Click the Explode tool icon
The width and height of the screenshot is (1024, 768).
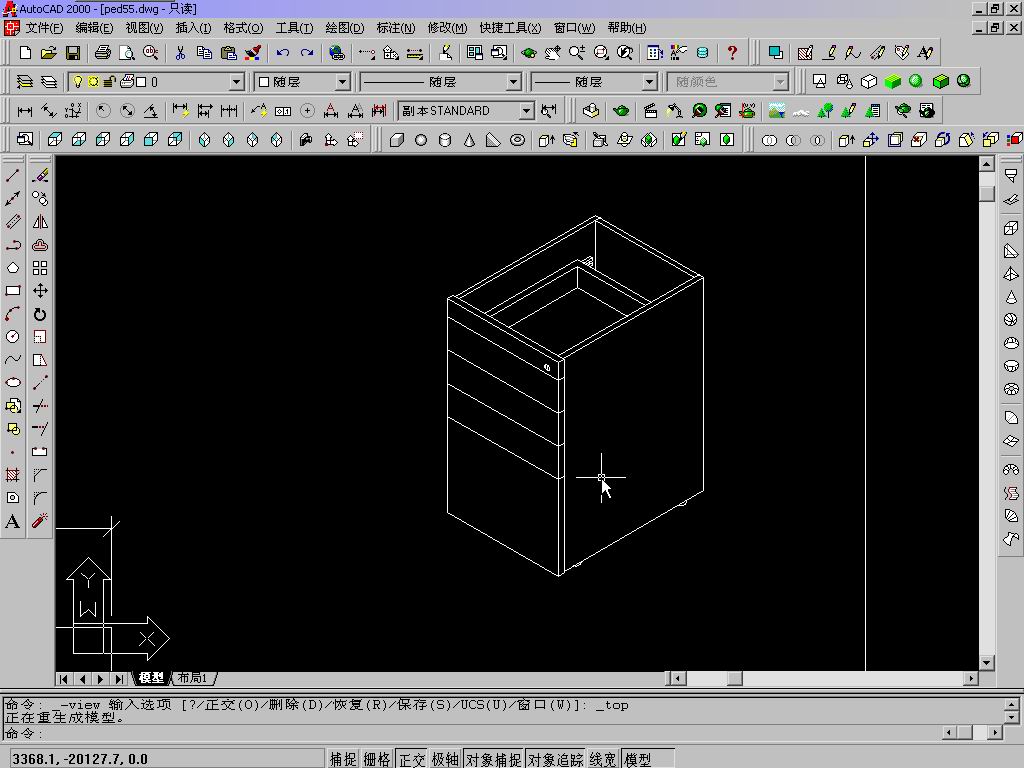click(x=40, y=521)
